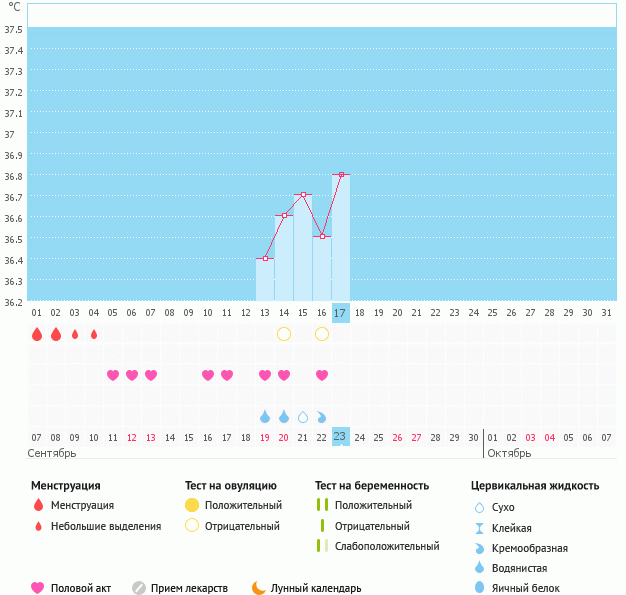Click the heart icon on day 05
This screenshot has width=626, height=595.
113,375
